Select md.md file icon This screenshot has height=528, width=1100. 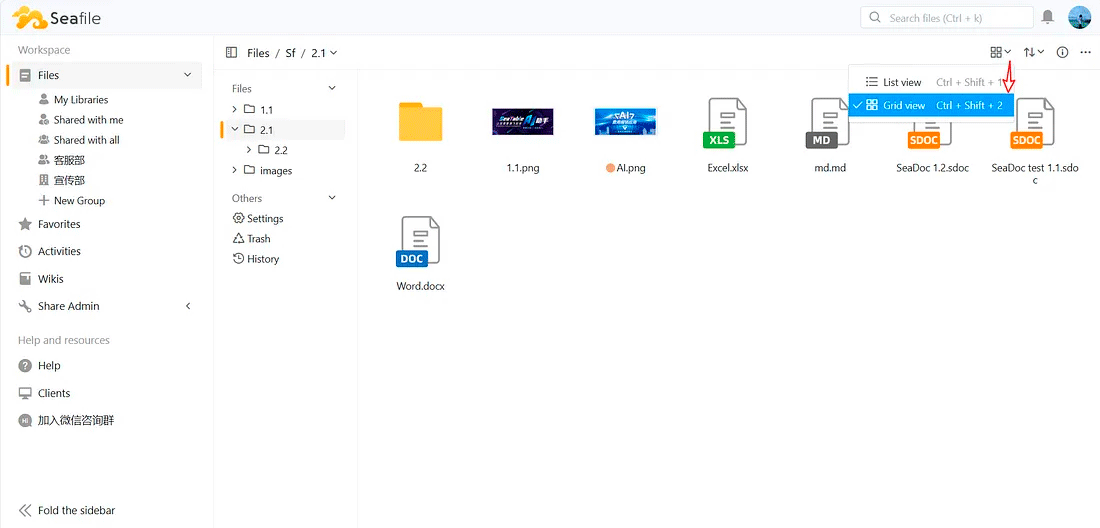tap(829, 123)
